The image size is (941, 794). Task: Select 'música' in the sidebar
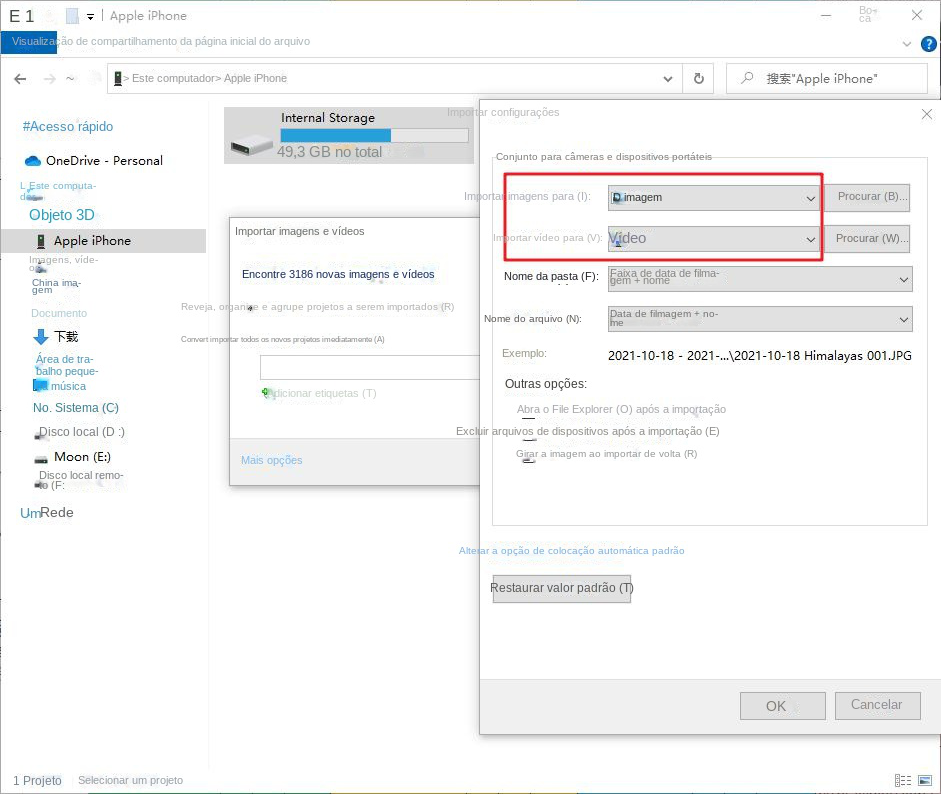[68, 386]
